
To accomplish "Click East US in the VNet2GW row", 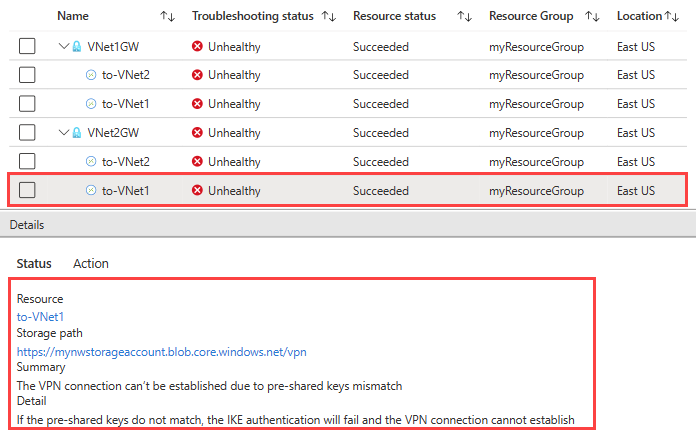I will 636,133.
